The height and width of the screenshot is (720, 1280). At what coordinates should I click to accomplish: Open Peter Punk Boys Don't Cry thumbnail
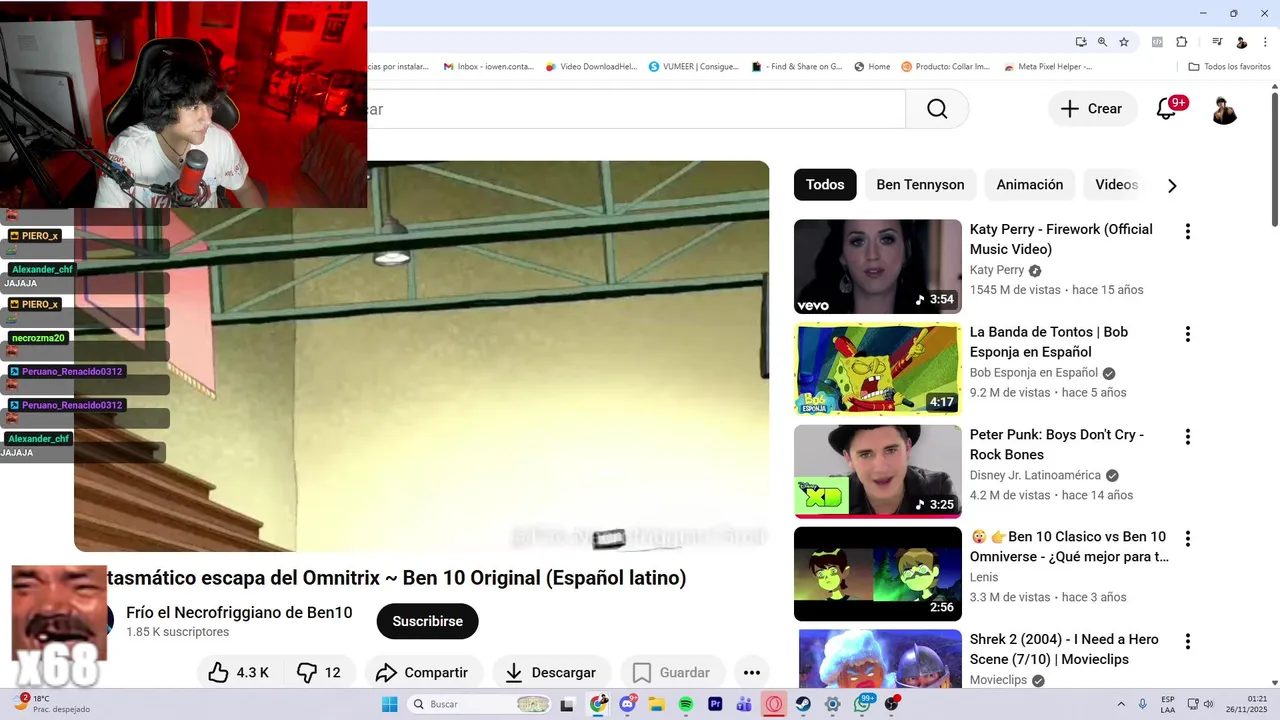coord(878,472)
